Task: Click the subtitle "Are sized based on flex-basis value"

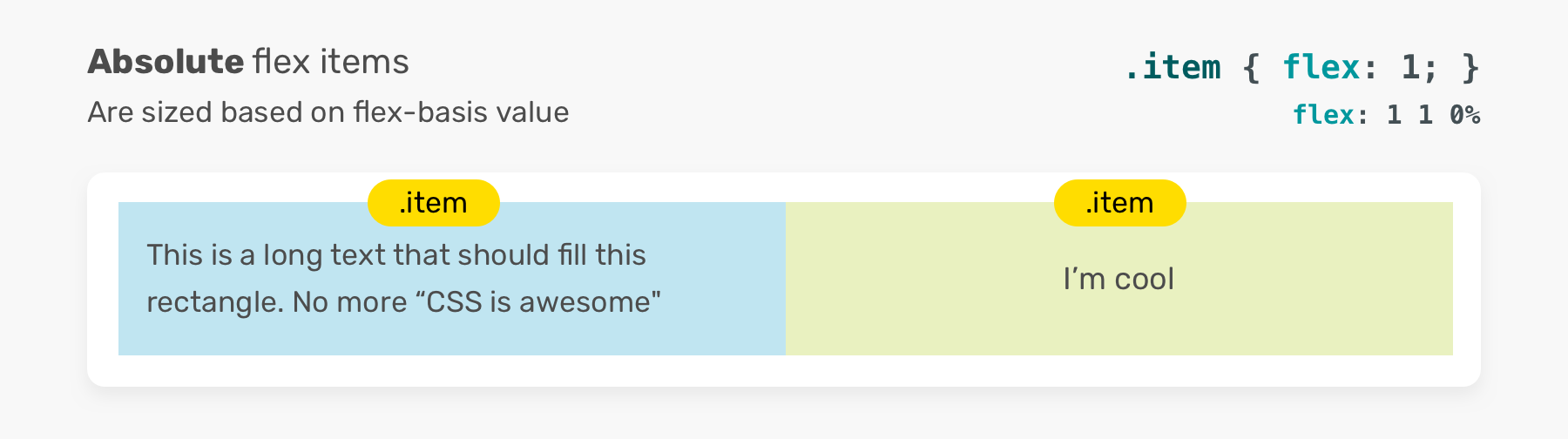Action: [328, 112]
